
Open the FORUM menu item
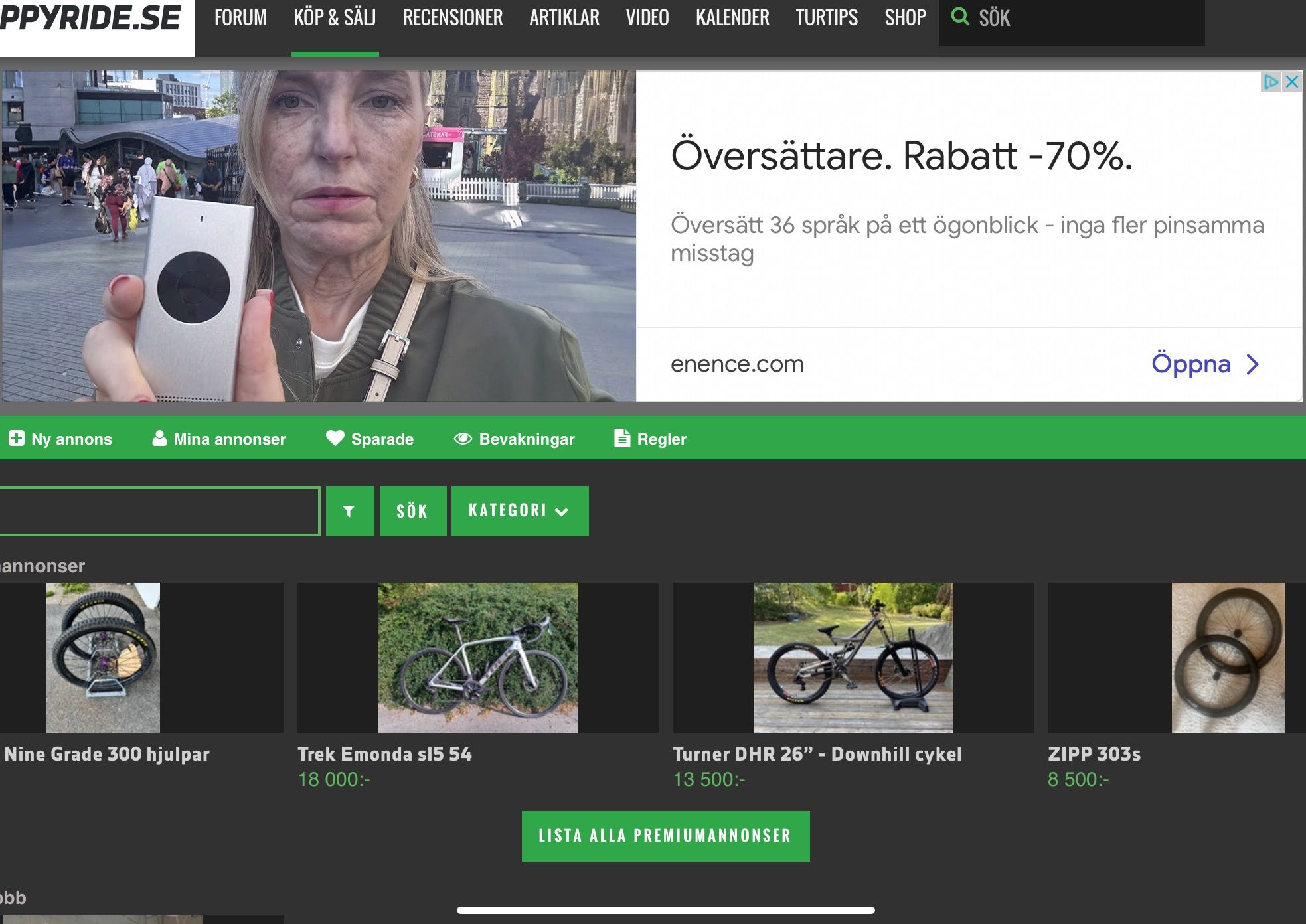pyautogui.click(x=240, y=17)
